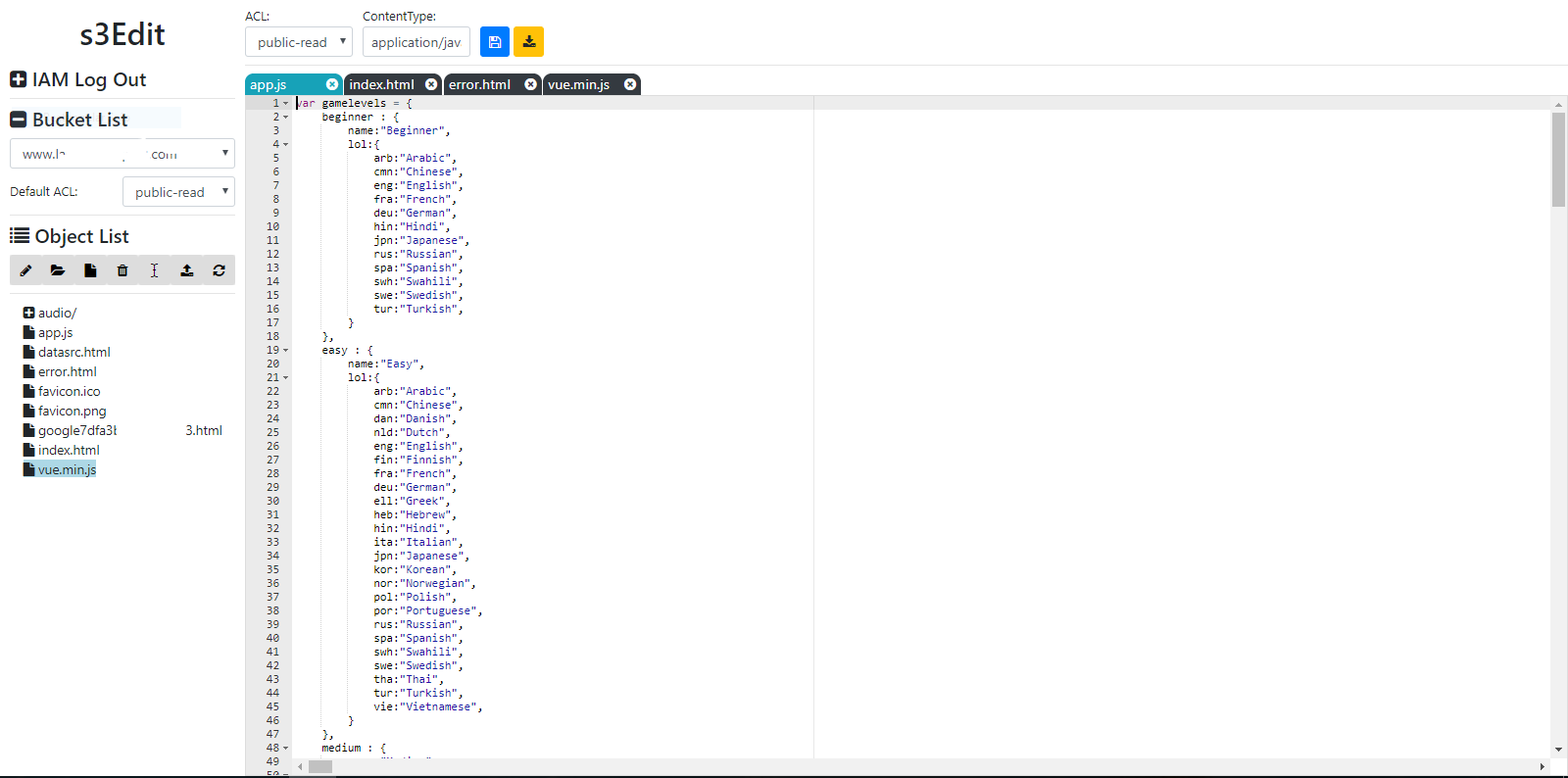Switch to the vue.min.js tab

click(579, 84)
